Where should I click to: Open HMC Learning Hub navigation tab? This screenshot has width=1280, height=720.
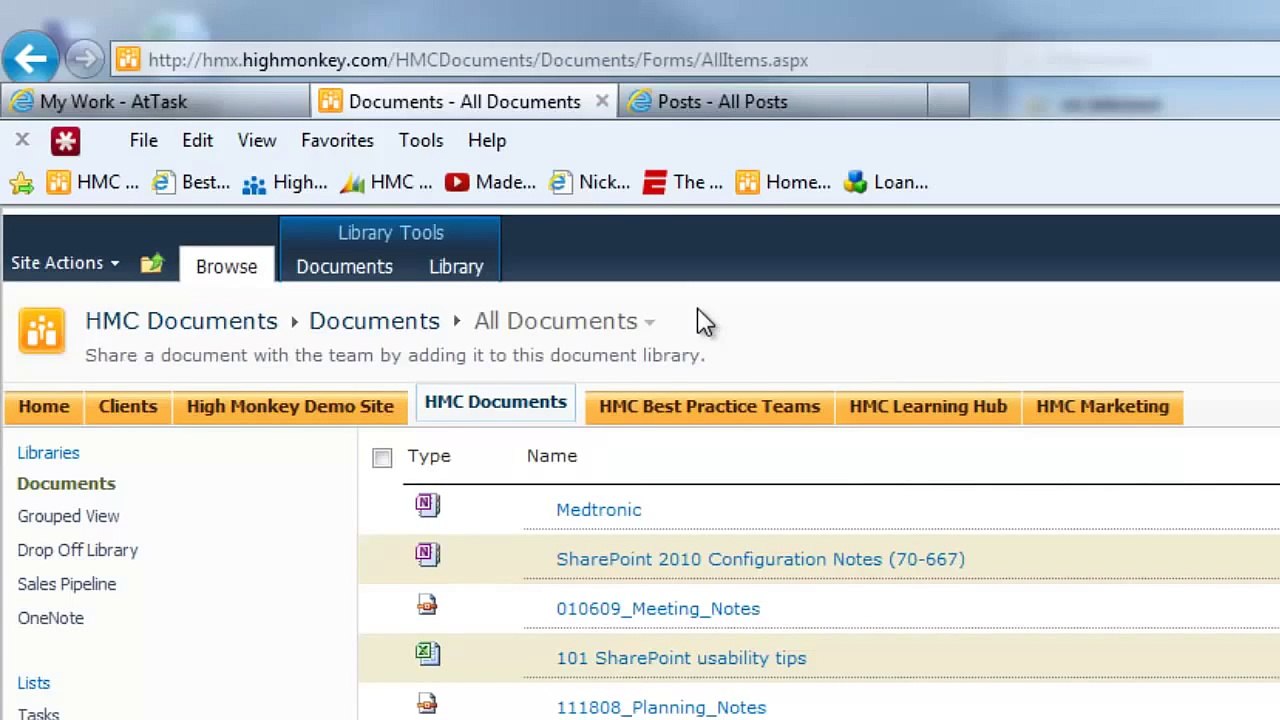pyautogui.click(x=928, y=407)
